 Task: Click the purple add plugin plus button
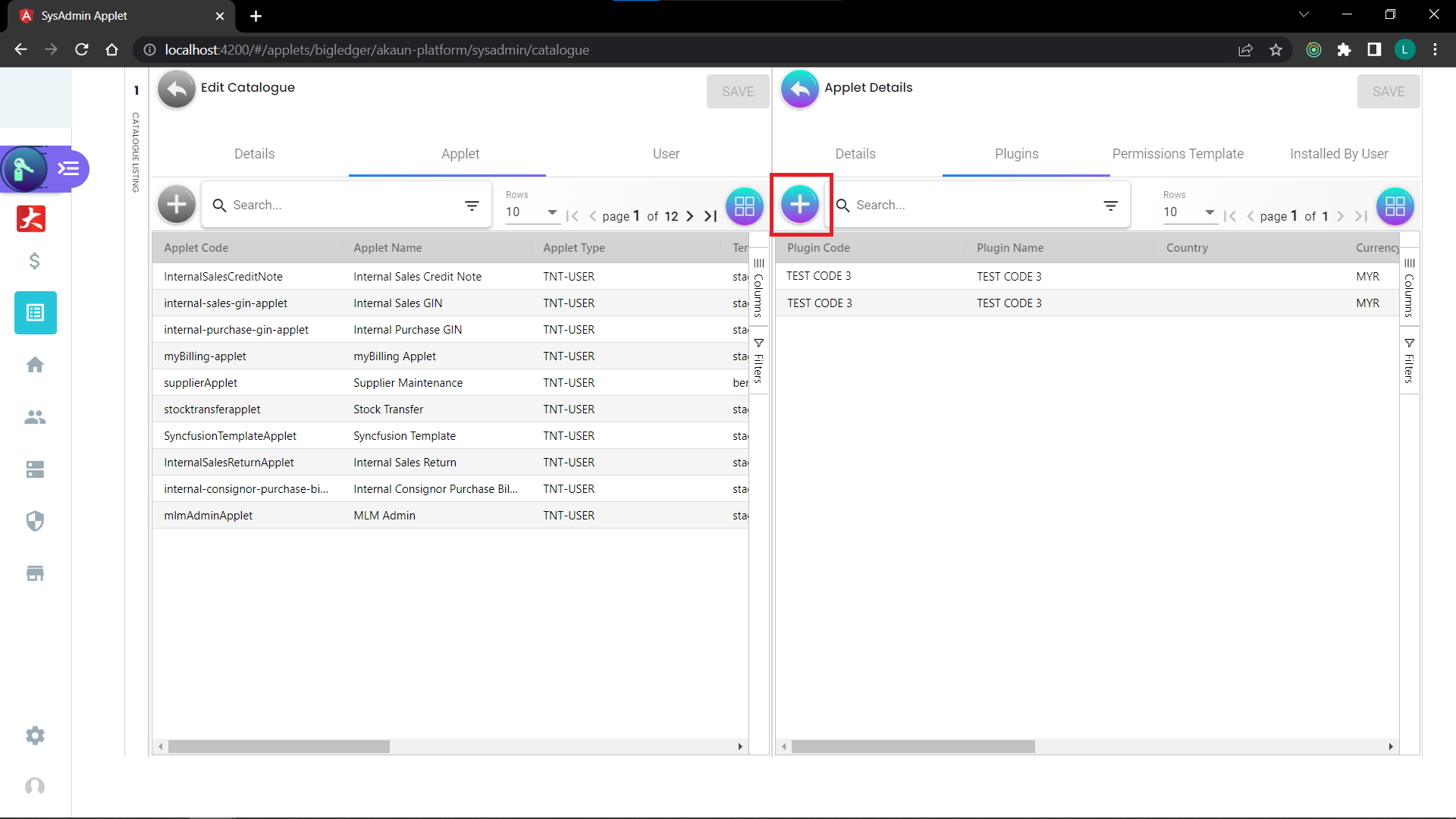[x=799, y=205]
